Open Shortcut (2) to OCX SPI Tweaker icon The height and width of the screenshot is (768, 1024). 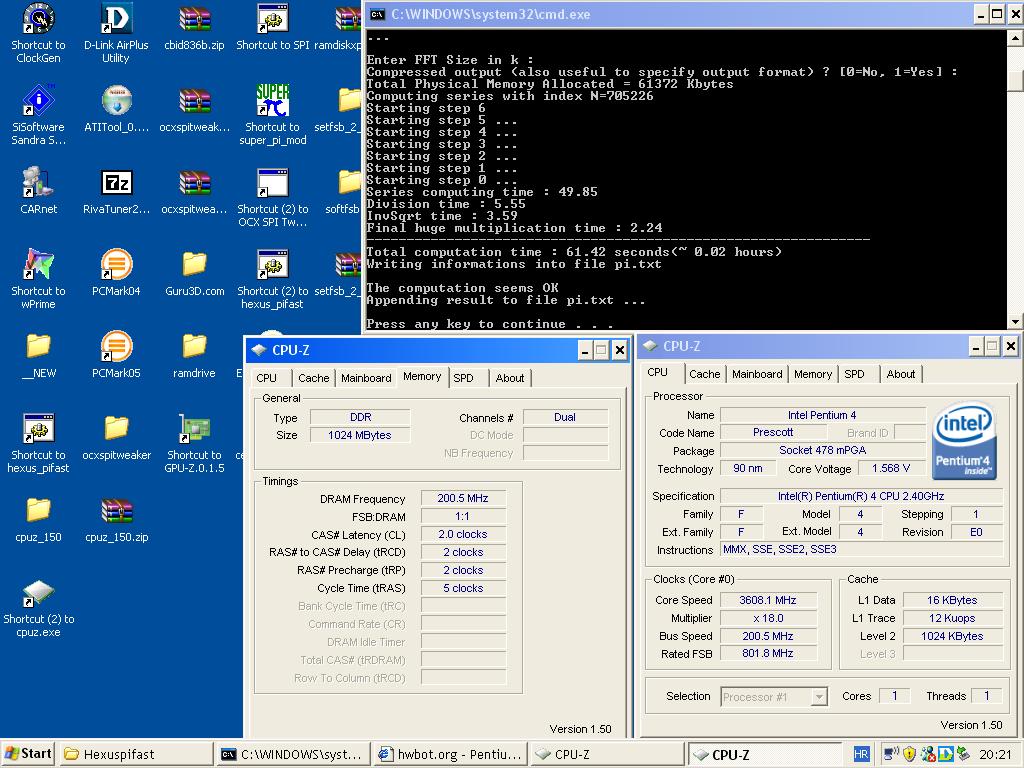pyautogui.click(x=272, y=183)
